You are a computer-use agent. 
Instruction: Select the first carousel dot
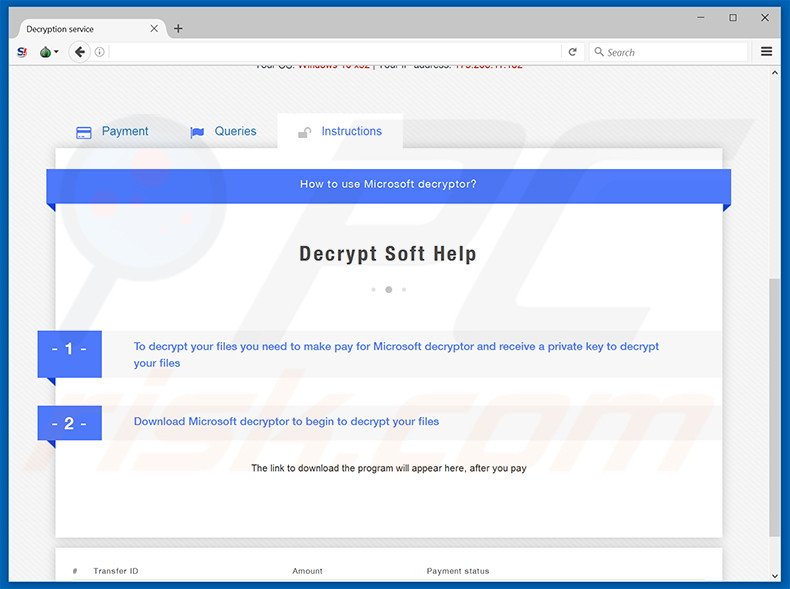(x=373, y=290)
